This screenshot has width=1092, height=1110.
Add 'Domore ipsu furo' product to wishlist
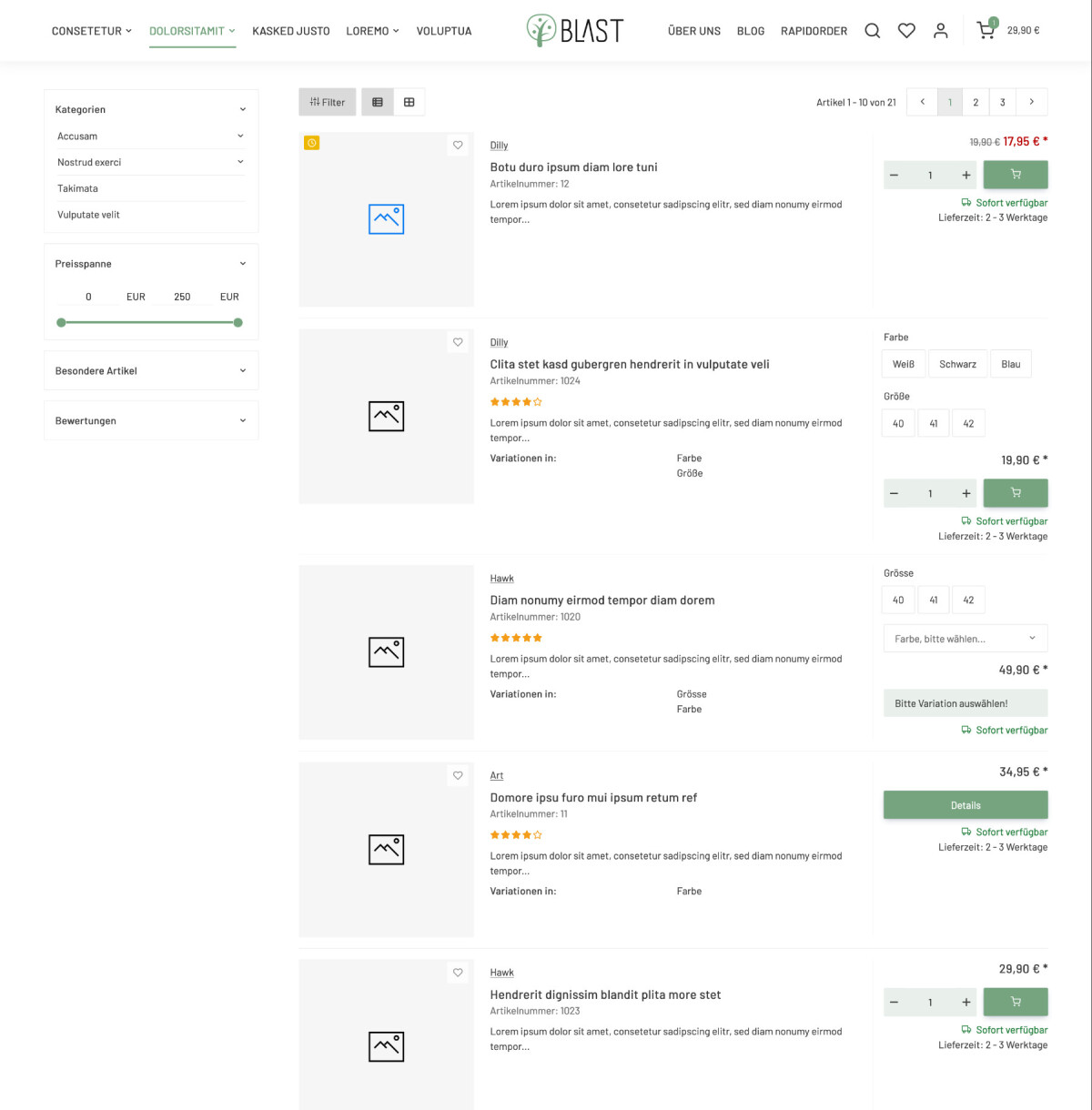(458, 775)
